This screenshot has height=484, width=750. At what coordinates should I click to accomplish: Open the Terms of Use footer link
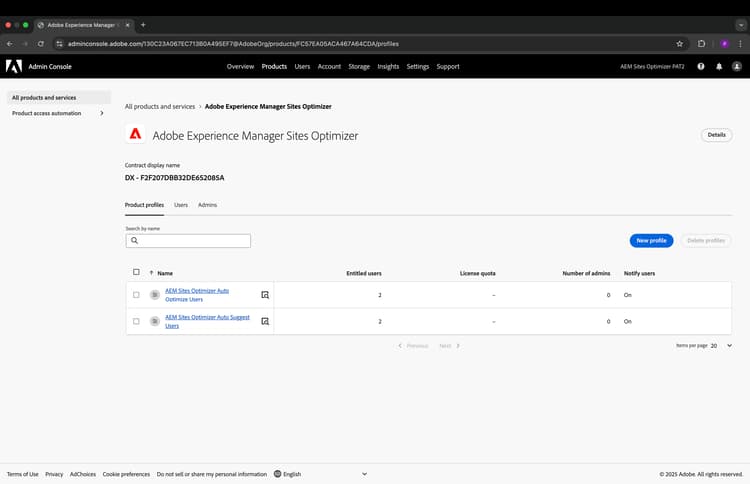point(22,474)
